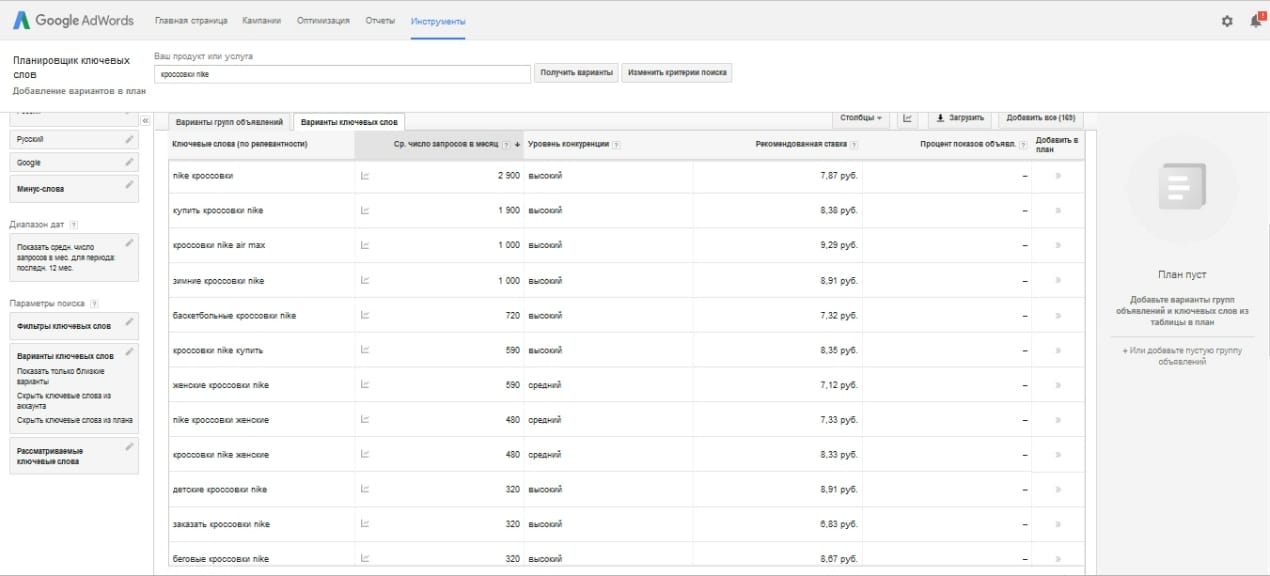Edit Фильтры ключевых слов pencil icon

coord(129,322)
